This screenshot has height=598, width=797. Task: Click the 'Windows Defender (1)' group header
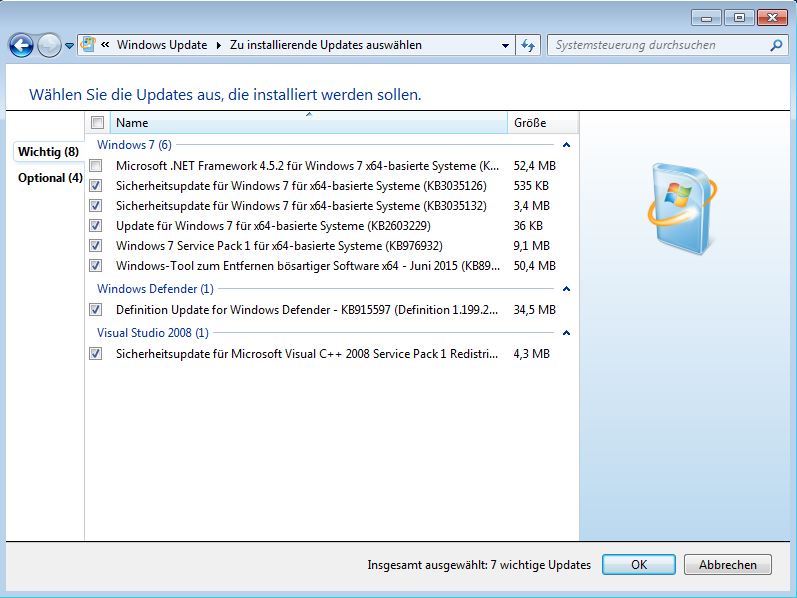(x=155, y=289)
